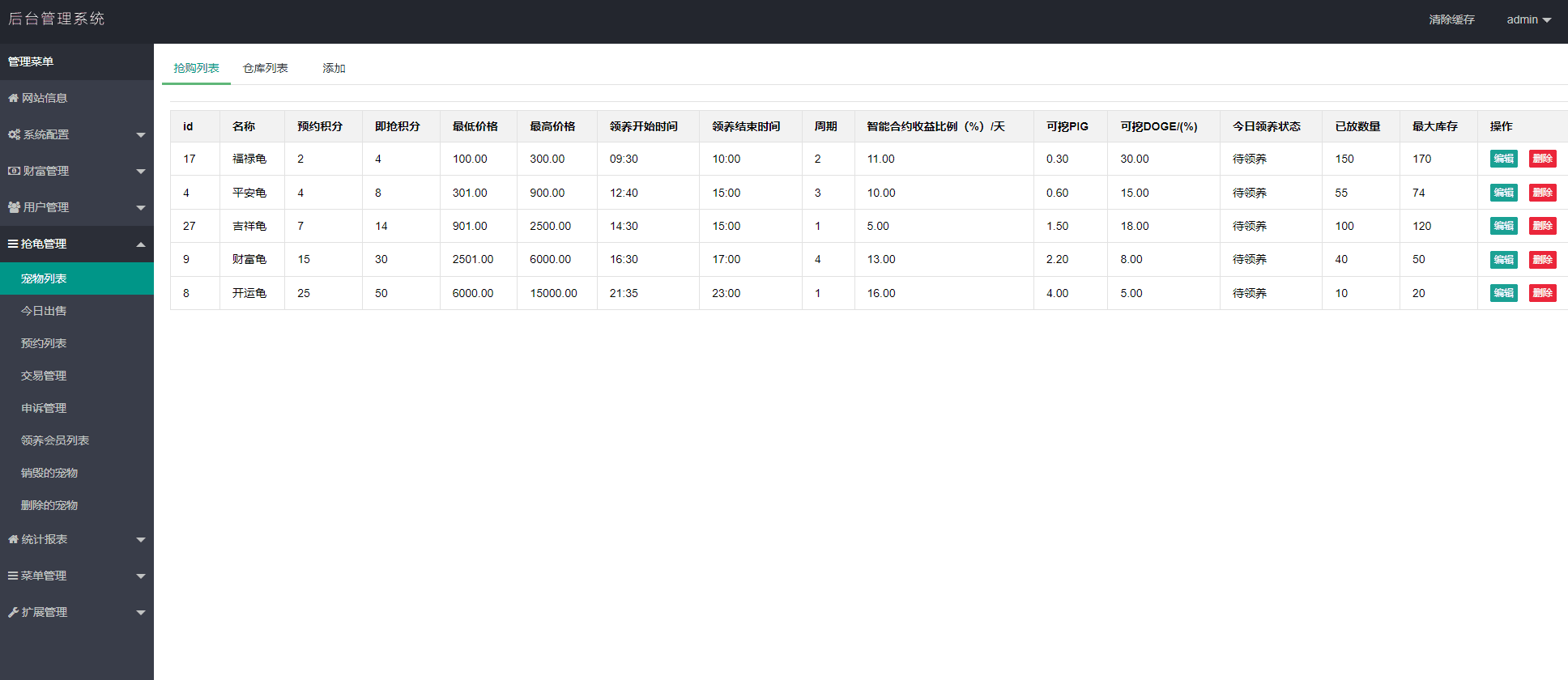The image size is (1568, 680).
Task: Expand the 财富管理 submenu arrow
Action: click(x=141, y=172)
